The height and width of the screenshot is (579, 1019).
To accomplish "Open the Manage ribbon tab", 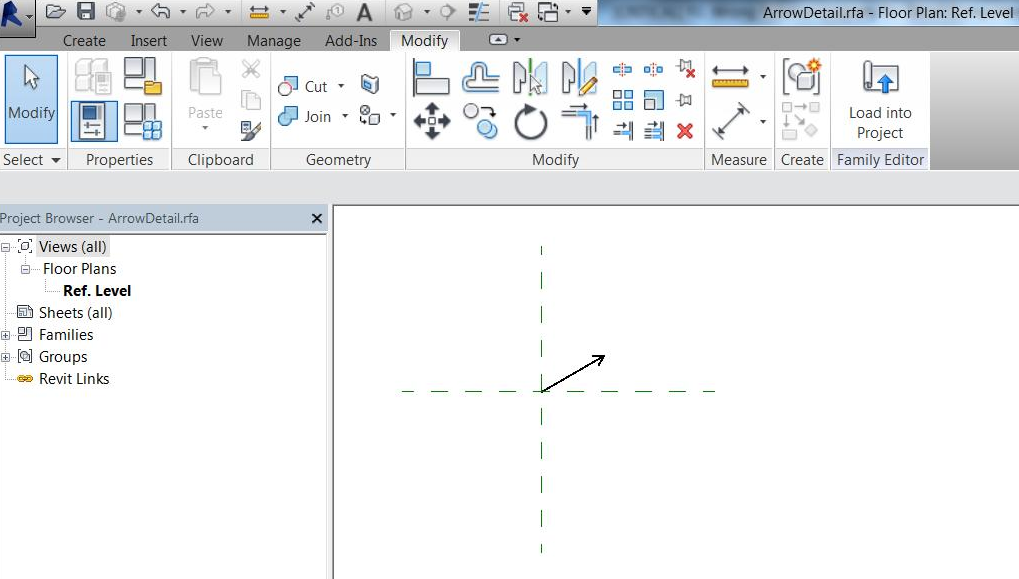I will [x=273, y=40].
